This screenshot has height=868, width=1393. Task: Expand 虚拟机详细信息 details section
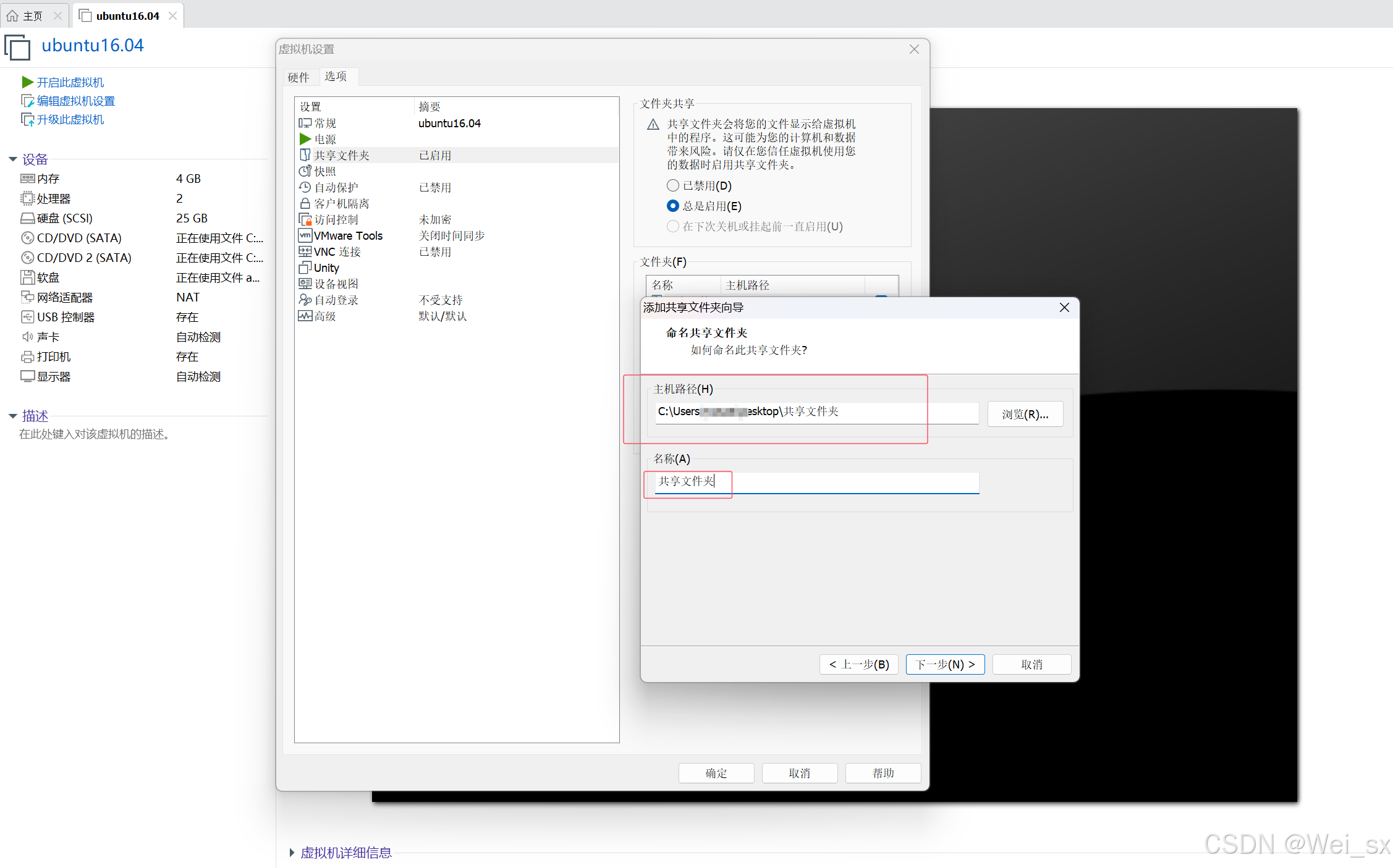(292, 853)
